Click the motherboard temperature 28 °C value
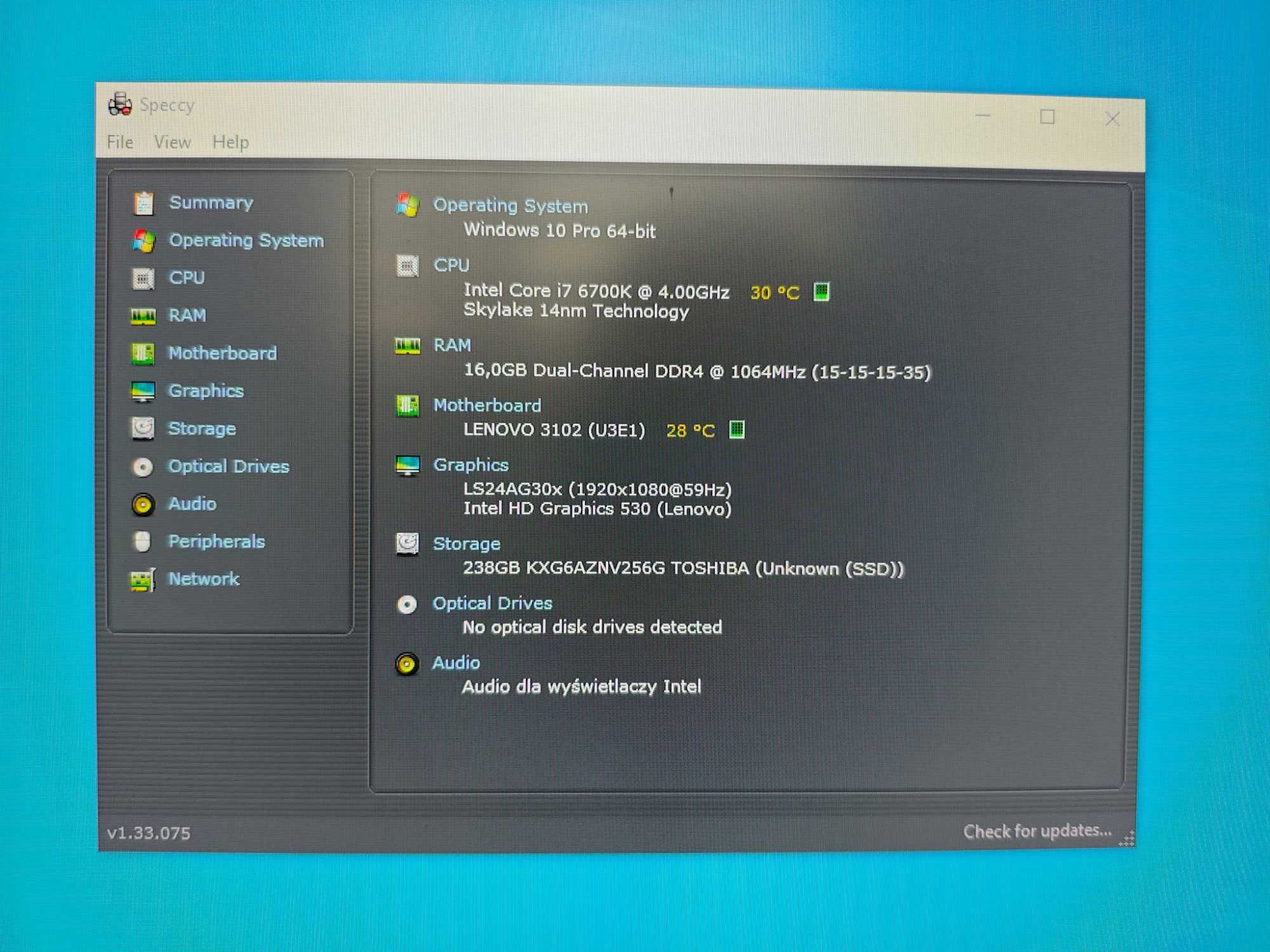The height and width of the screenshot is (952, 1270). tap(690, 431)
